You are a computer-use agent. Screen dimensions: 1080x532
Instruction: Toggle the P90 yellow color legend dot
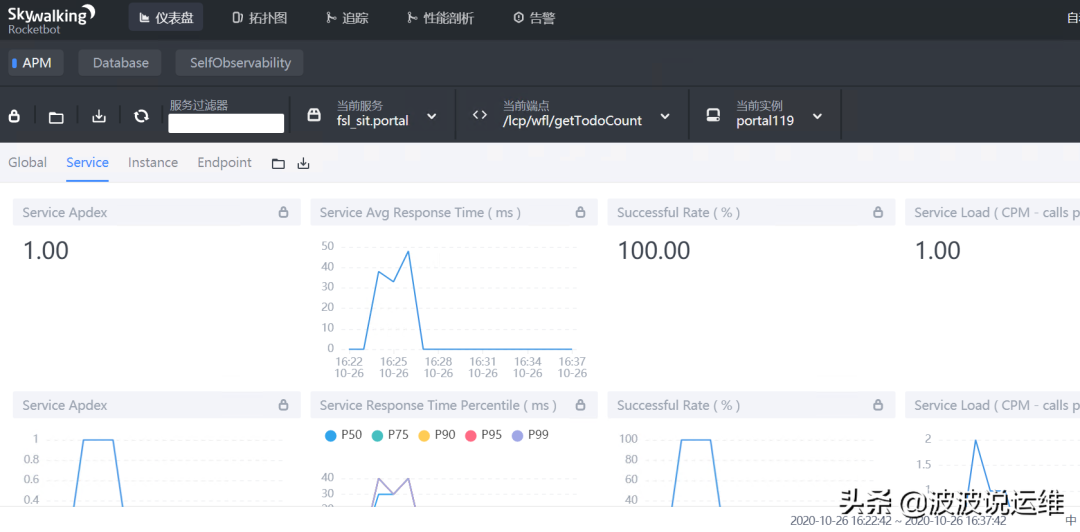[x=424, y=435]
